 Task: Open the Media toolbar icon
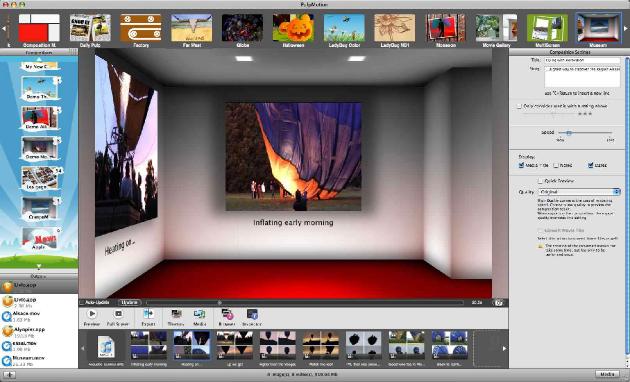[x=199, y=314]
